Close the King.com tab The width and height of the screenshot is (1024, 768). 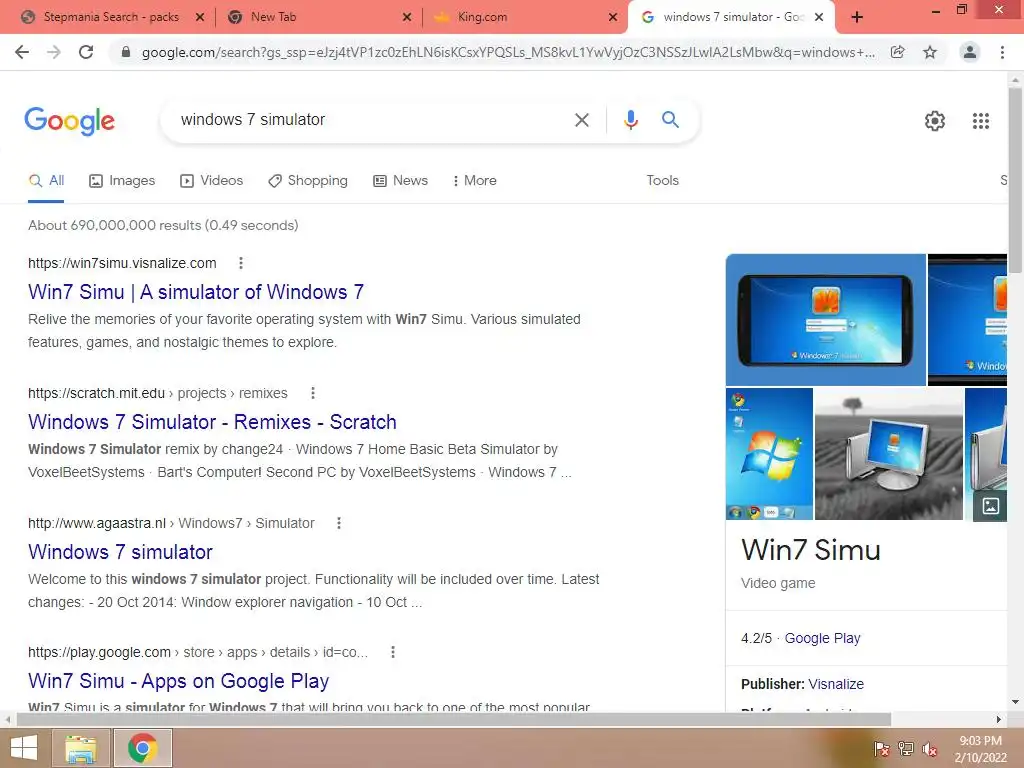point(613,17)
